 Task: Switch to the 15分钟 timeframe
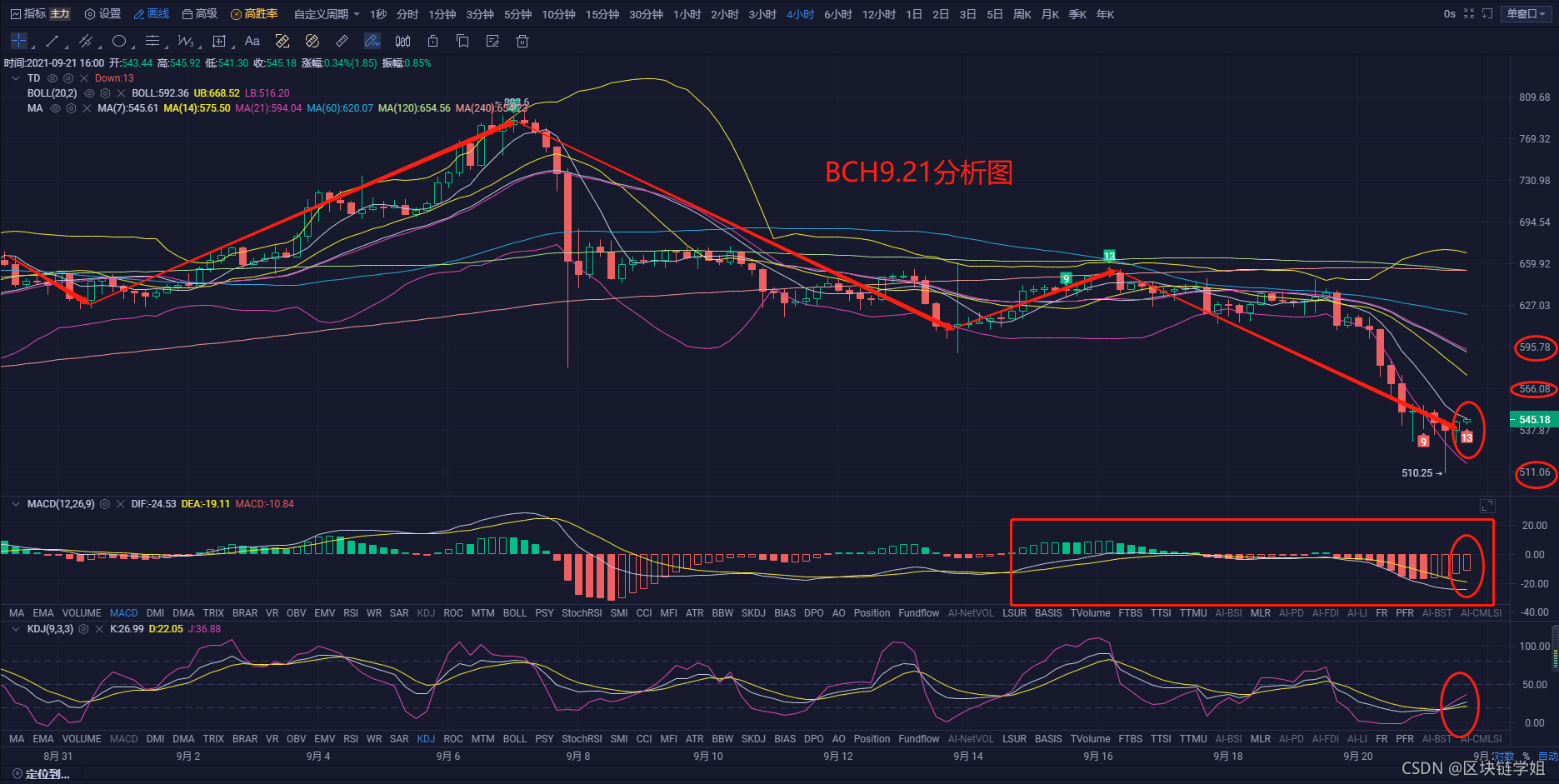point(602,14)
